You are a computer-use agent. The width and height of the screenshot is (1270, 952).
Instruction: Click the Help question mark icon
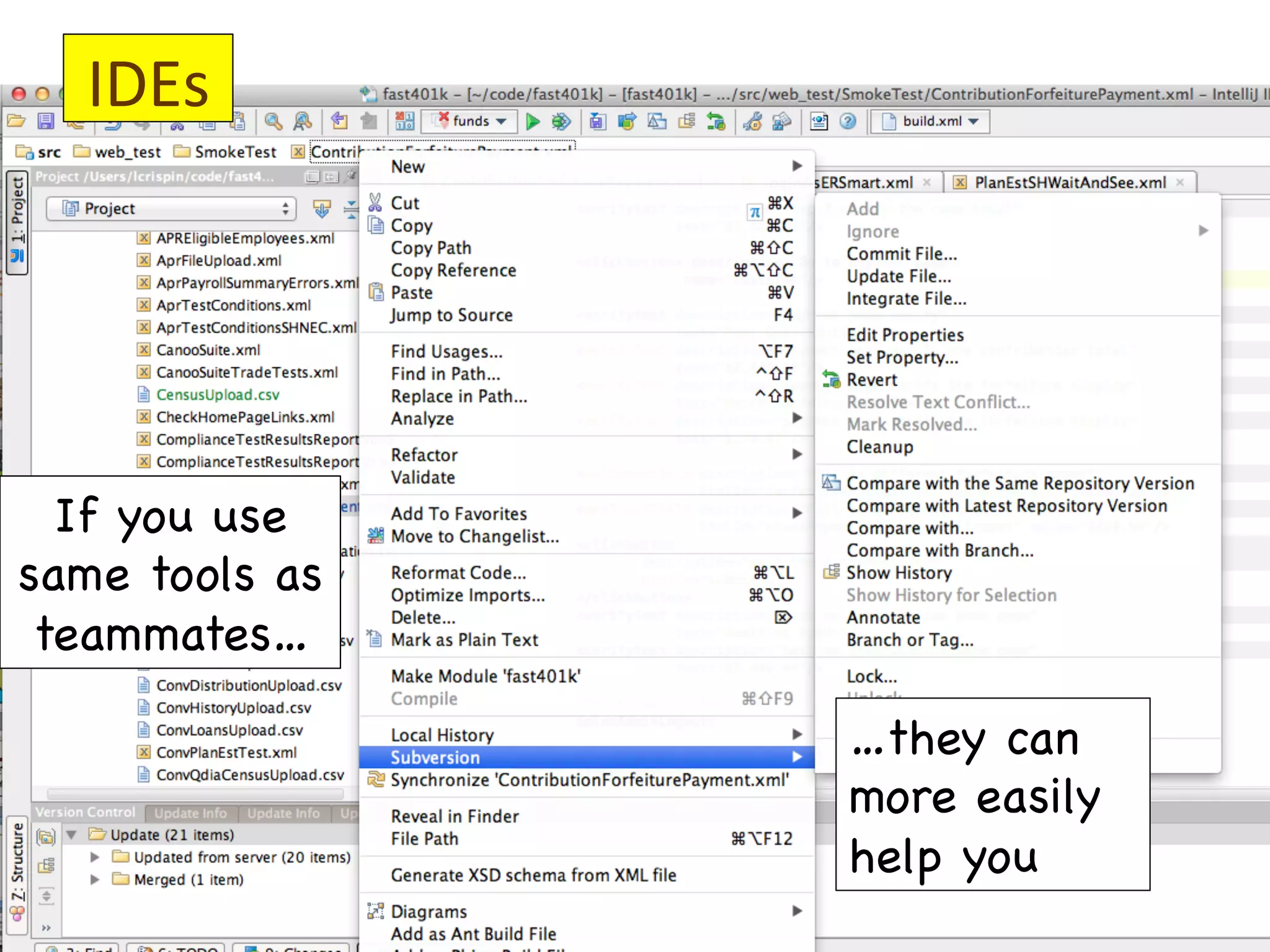[x=848, y=121]
